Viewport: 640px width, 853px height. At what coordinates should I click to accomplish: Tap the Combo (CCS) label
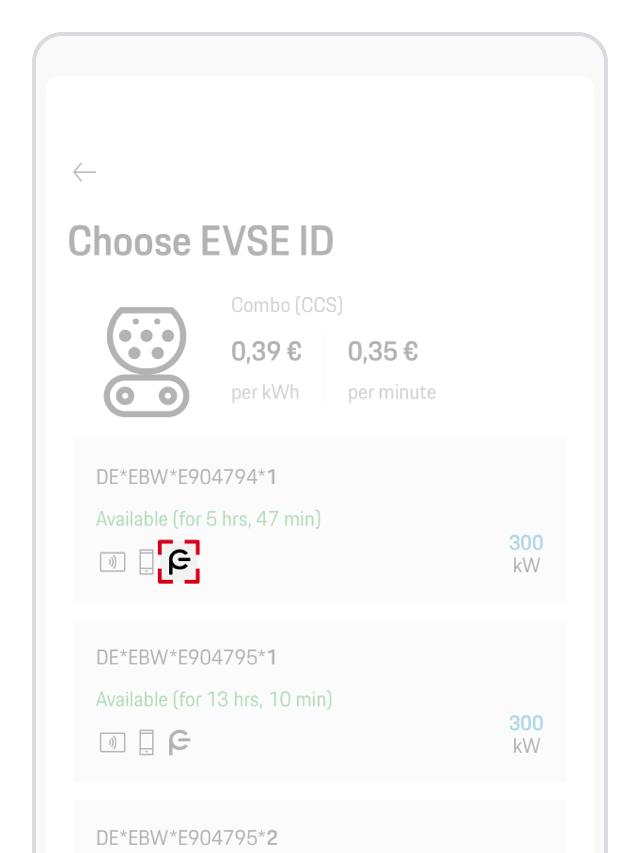pyautogui.click(x=287, y=306)
